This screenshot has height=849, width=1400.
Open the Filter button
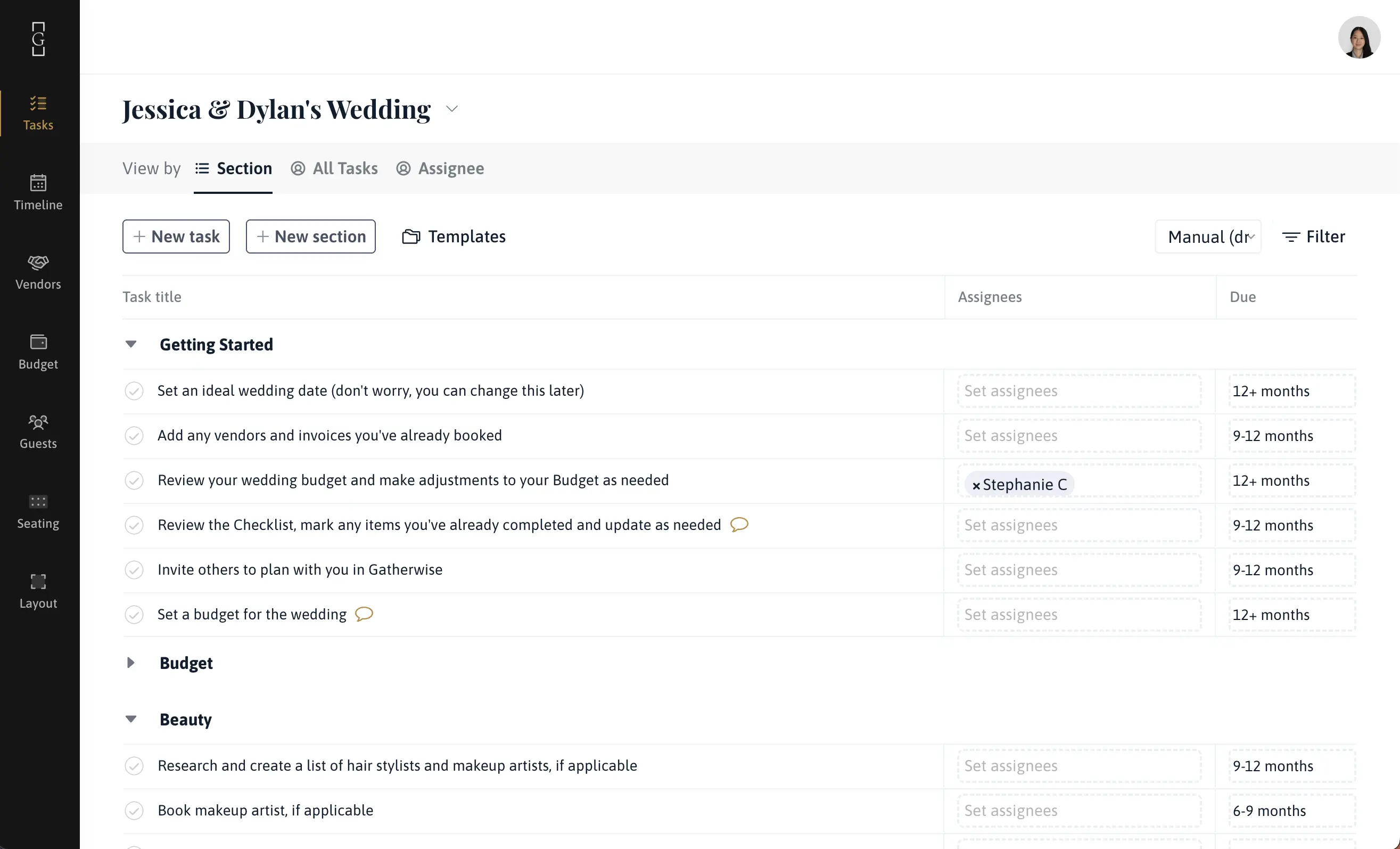(1313, 236)
